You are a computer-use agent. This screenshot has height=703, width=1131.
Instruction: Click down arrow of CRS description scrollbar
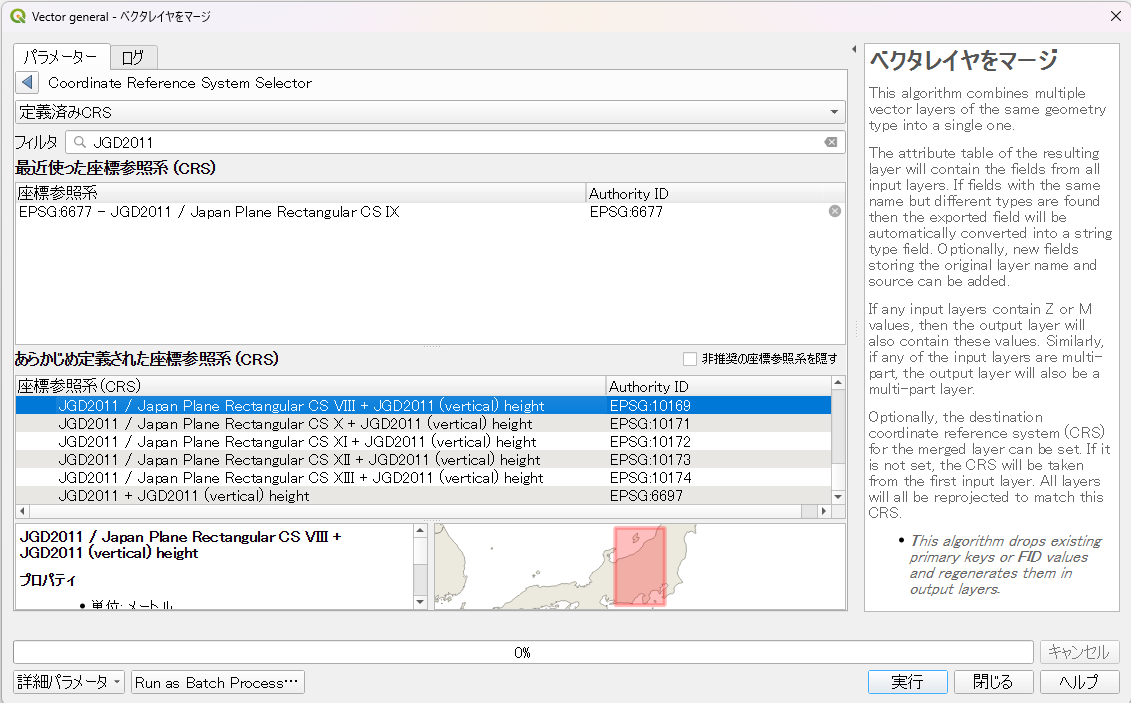(x=421, y=602)
